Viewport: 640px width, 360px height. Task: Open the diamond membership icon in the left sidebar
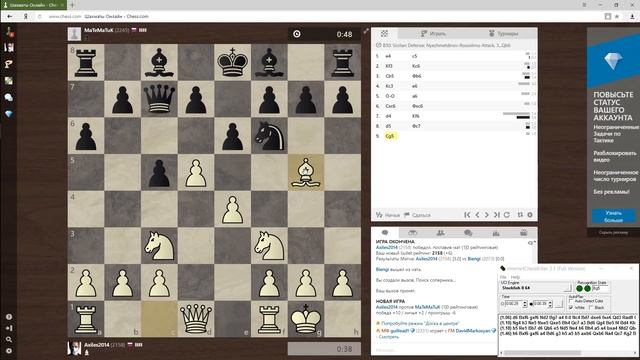tap(9, 114)
